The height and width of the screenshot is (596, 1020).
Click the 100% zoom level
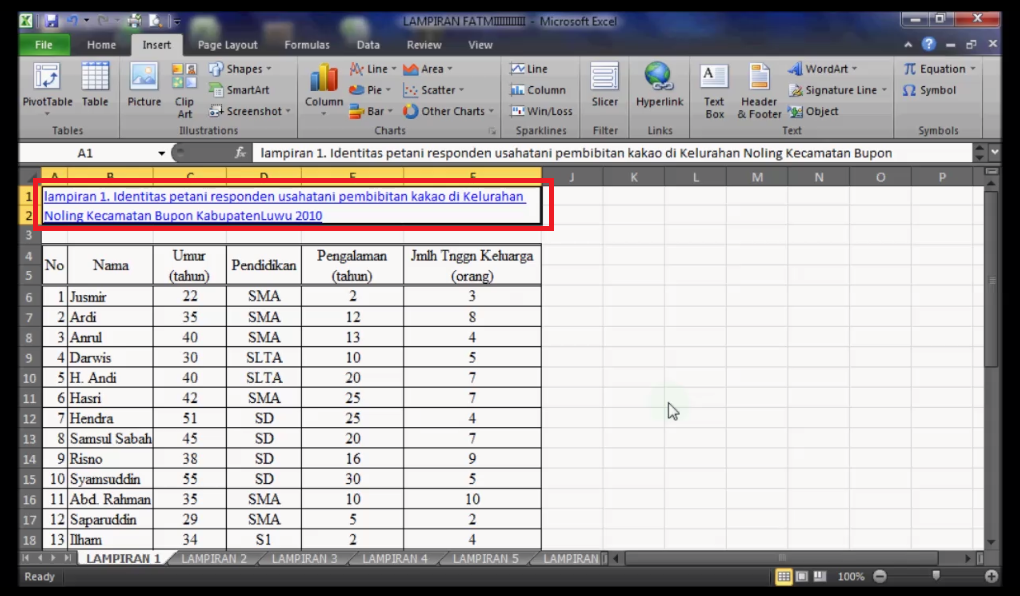850,576
